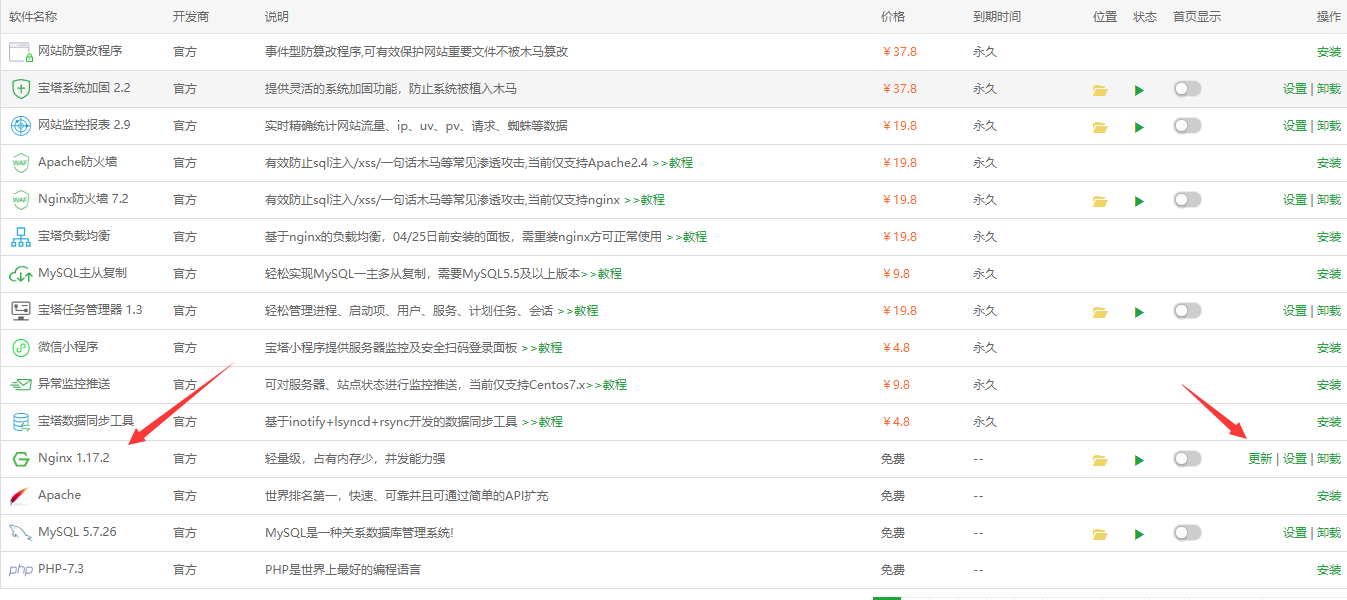This screenshot has width=1347, height=600.
Task: Click 卸载 for MySQL 5.7.26
Action: pyautogui.click(x=1329, y=533)
